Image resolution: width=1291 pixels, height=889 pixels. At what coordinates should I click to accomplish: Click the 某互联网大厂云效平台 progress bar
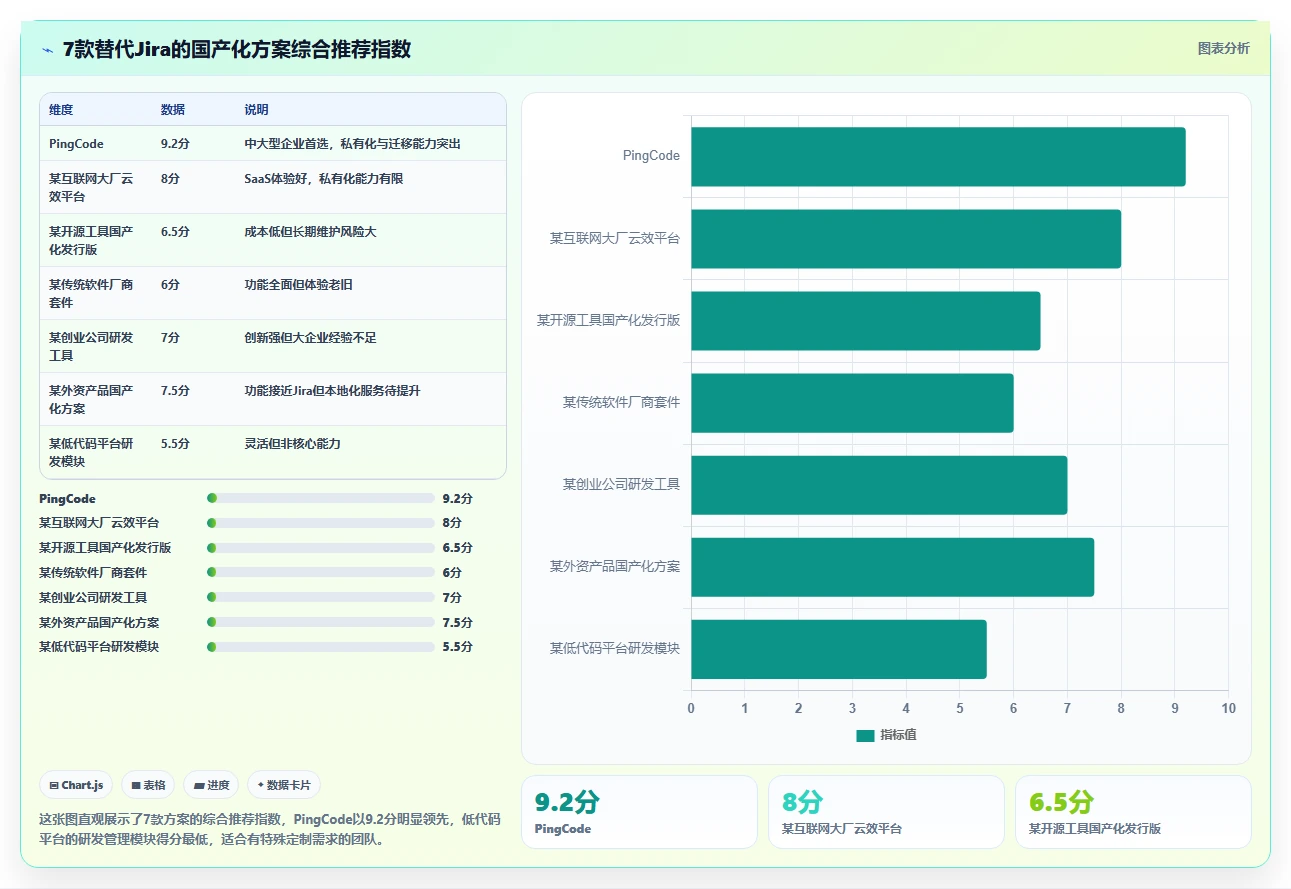pyautogui.click(x=320, y=523)
